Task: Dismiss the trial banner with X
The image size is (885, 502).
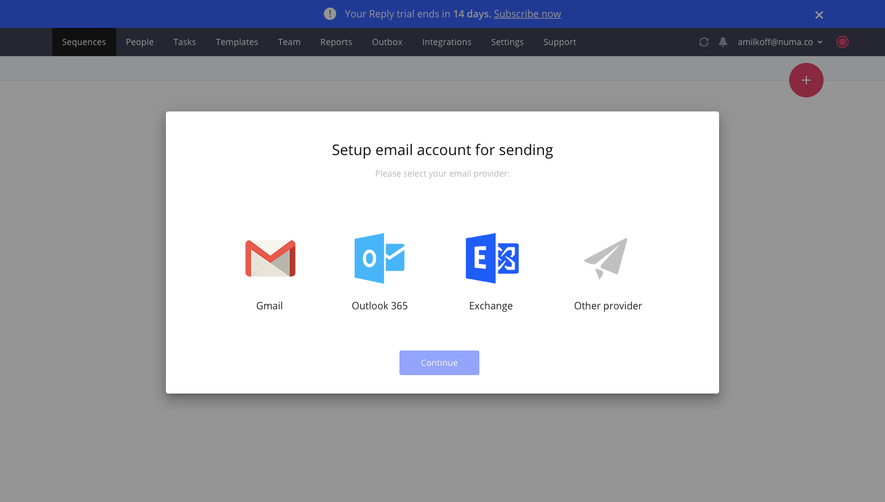Action: (819, 15)
